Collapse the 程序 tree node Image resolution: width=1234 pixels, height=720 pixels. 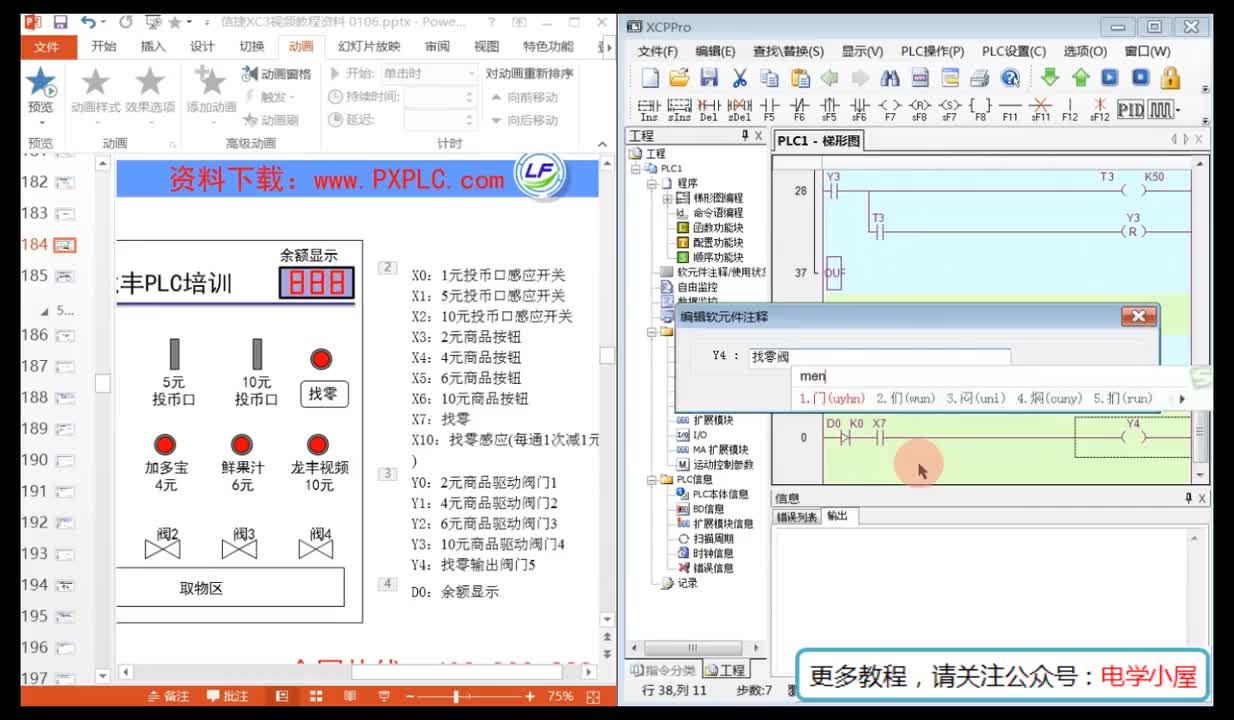[652, 184]
